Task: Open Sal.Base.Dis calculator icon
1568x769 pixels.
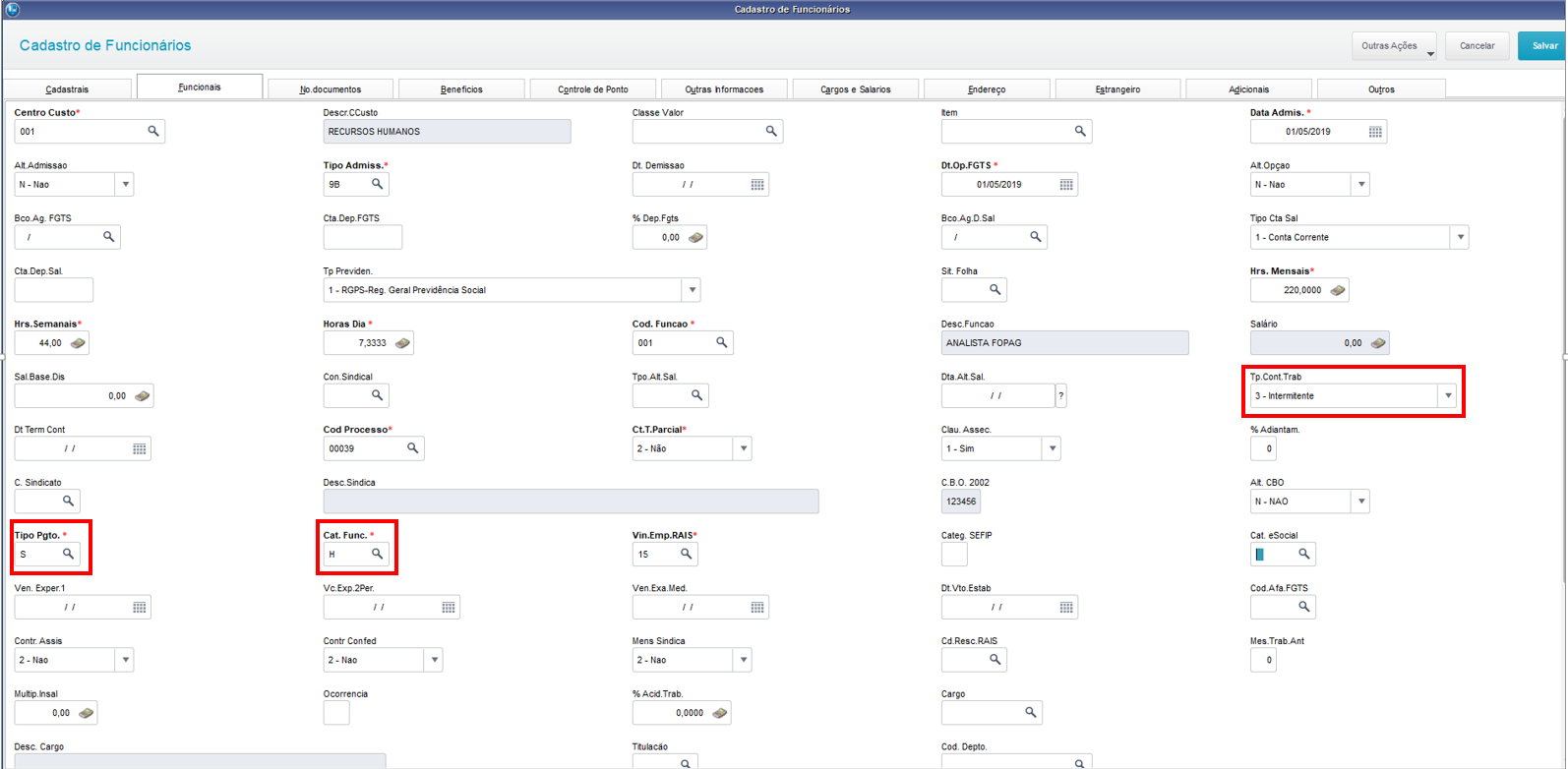Action: point(142,396)
